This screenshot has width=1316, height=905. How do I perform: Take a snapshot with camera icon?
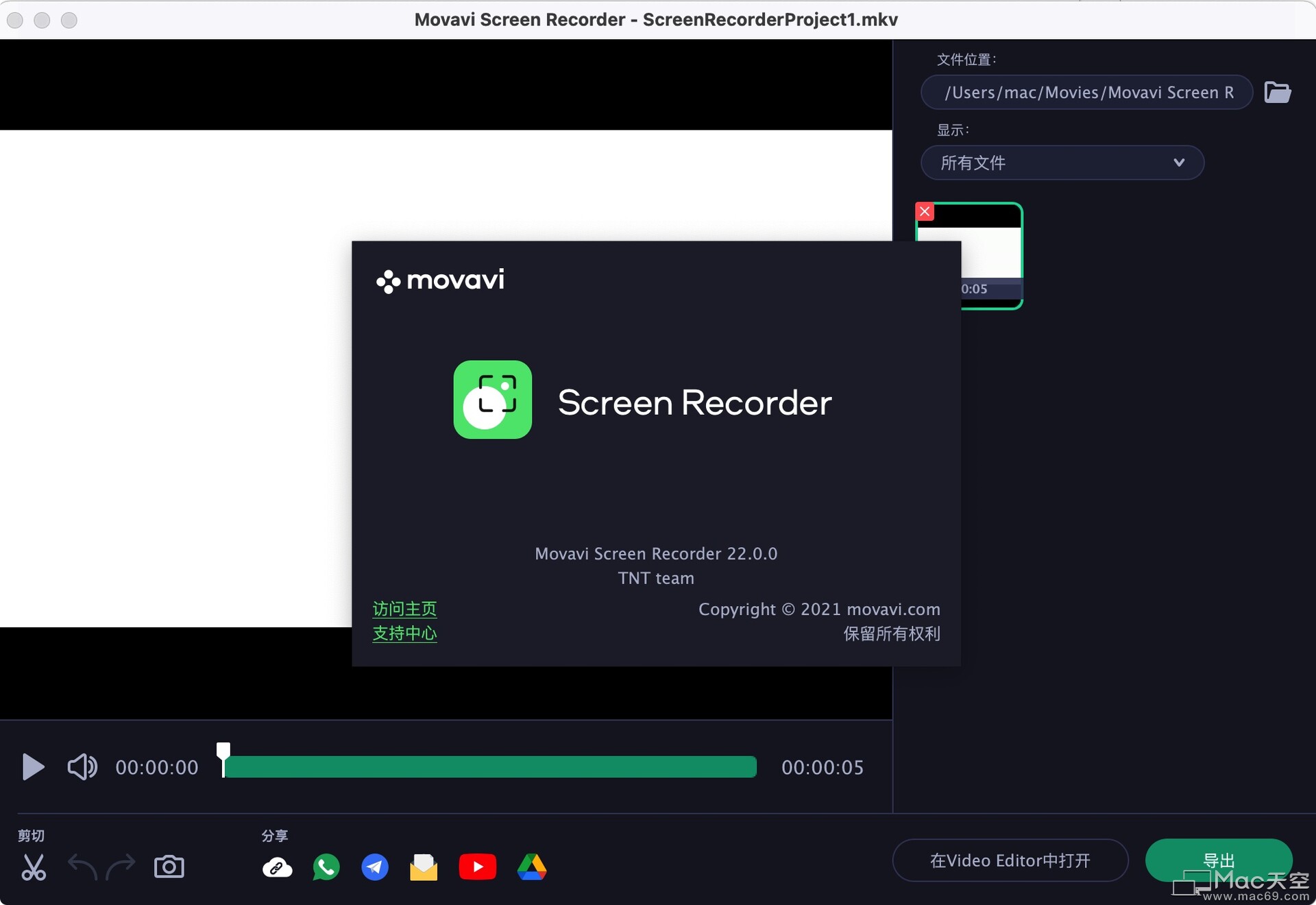click(169, 867)
